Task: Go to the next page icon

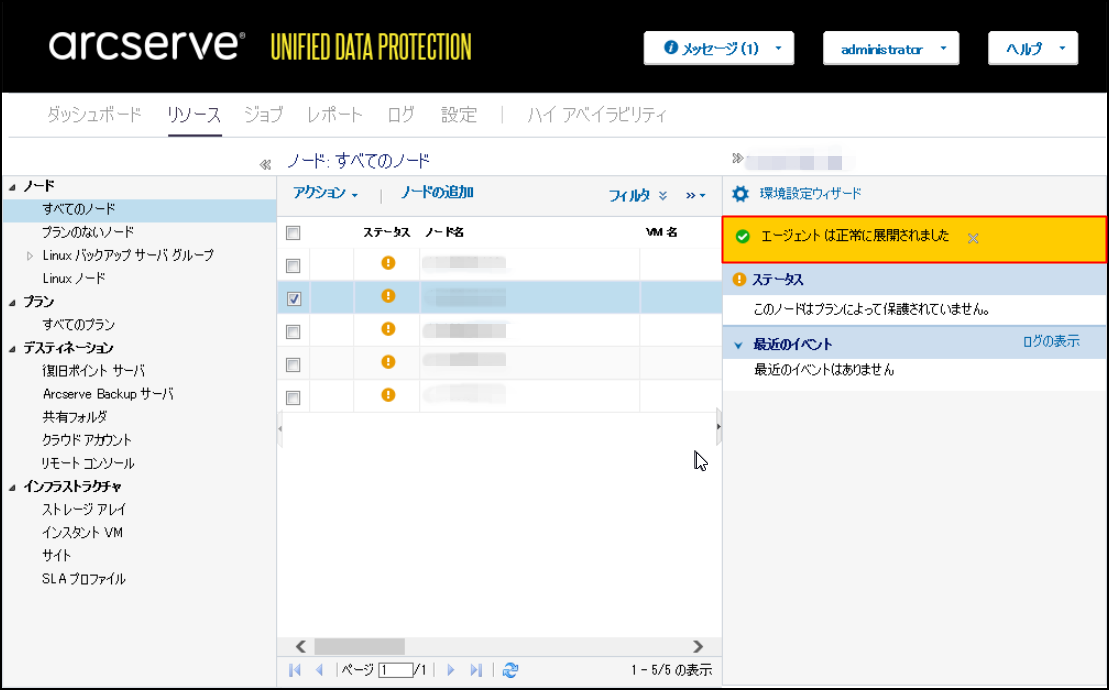Action: [x=451, y=669]
